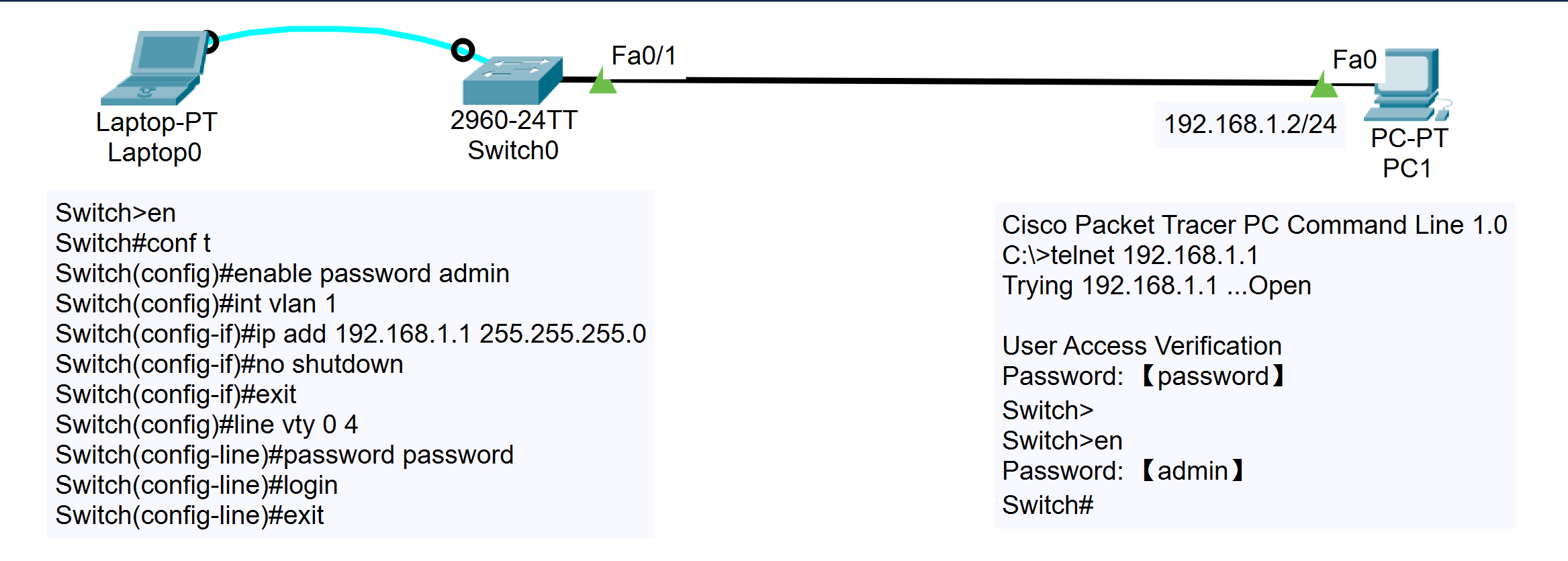
Task: Click the Fa0 port label near PC1
Action: tap(1354, 60)
